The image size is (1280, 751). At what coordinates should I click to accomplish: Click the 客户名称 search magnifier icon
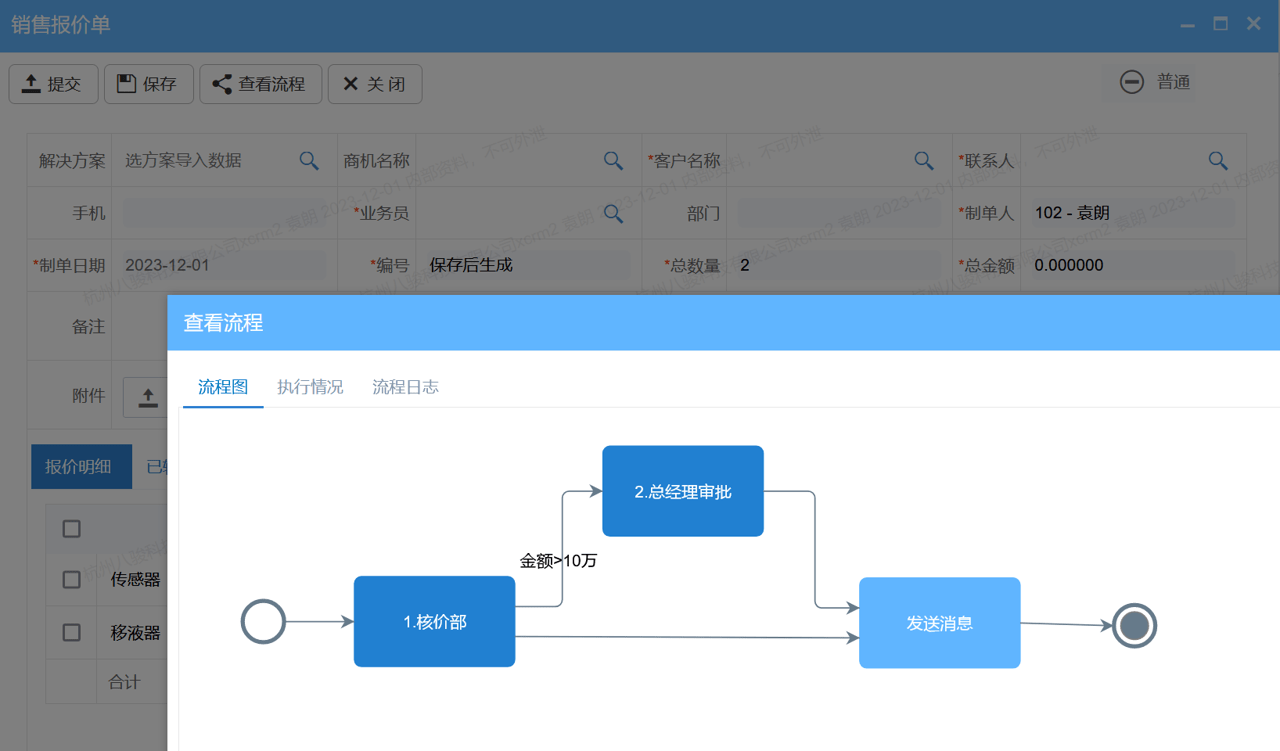(923, 160)
